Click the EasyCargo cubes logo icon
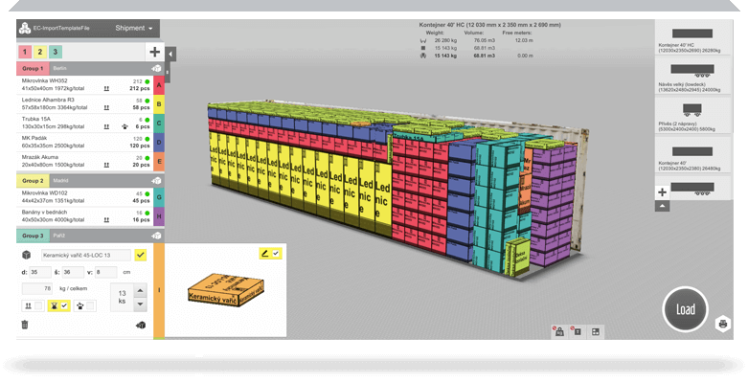Screen dimensions: 748x383 [24, 28]
